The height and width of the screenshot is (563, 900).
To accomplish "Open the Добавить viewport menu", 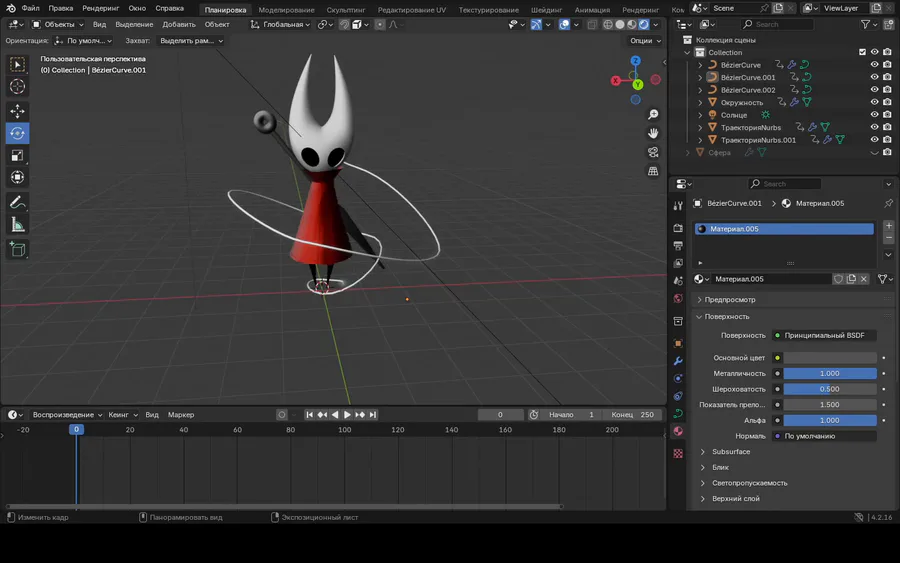I will tap(179, 25).
